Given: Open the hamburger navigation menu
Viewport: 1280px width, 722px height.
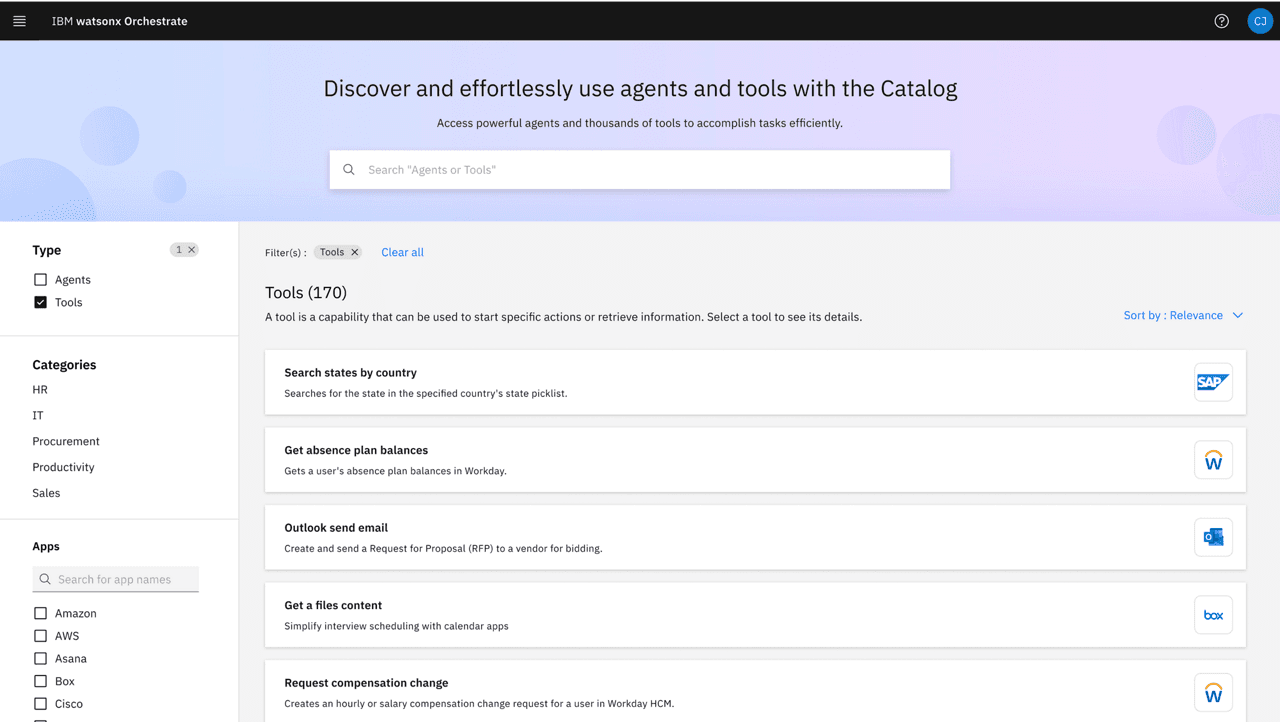Looking at the screenshot, I should 19,21.
